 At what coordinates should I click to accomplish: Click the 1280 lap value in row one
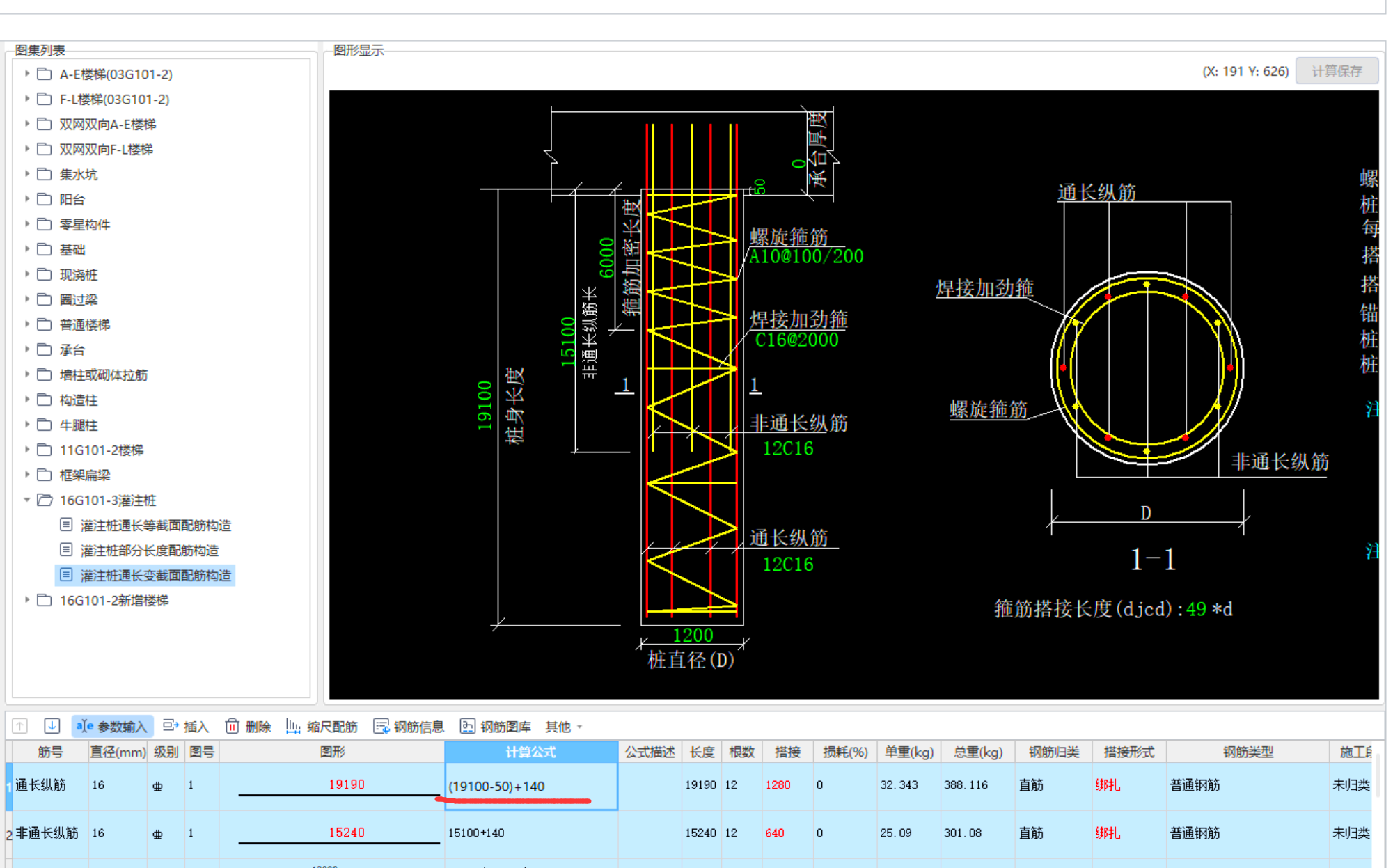(x=778, y=785)
